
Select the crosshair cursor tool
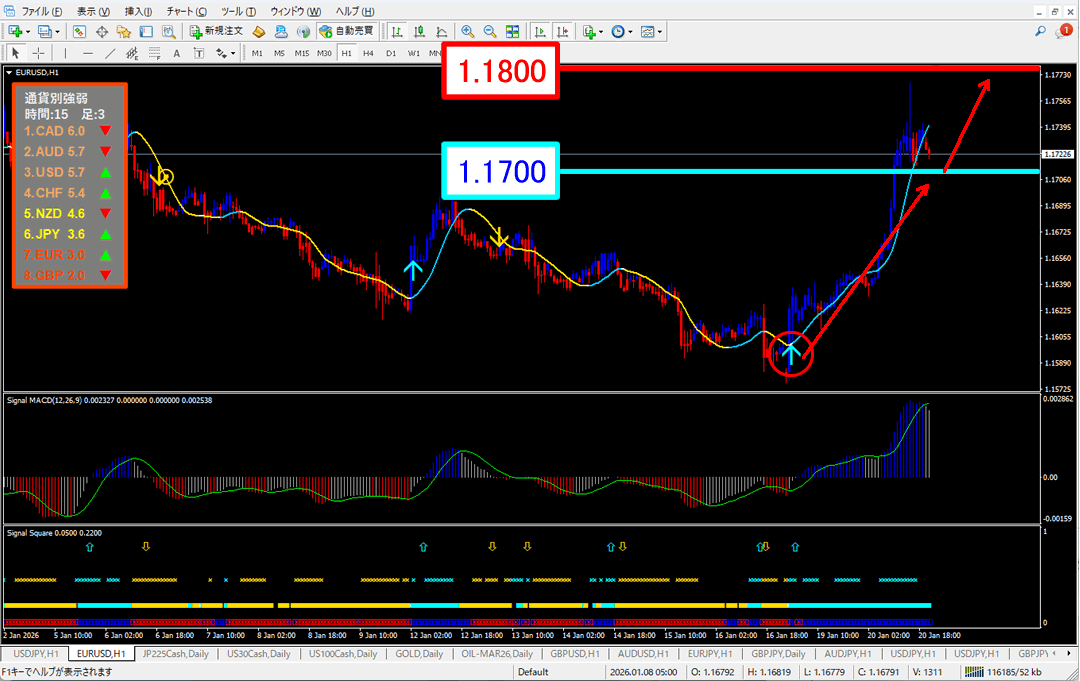(38, 53)
